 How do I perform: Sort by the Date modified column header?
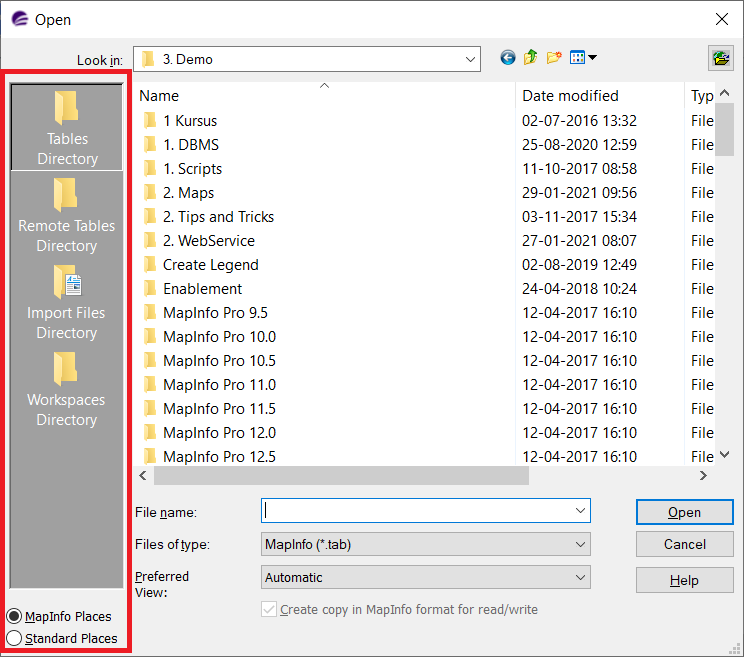[x=600, y=96]
